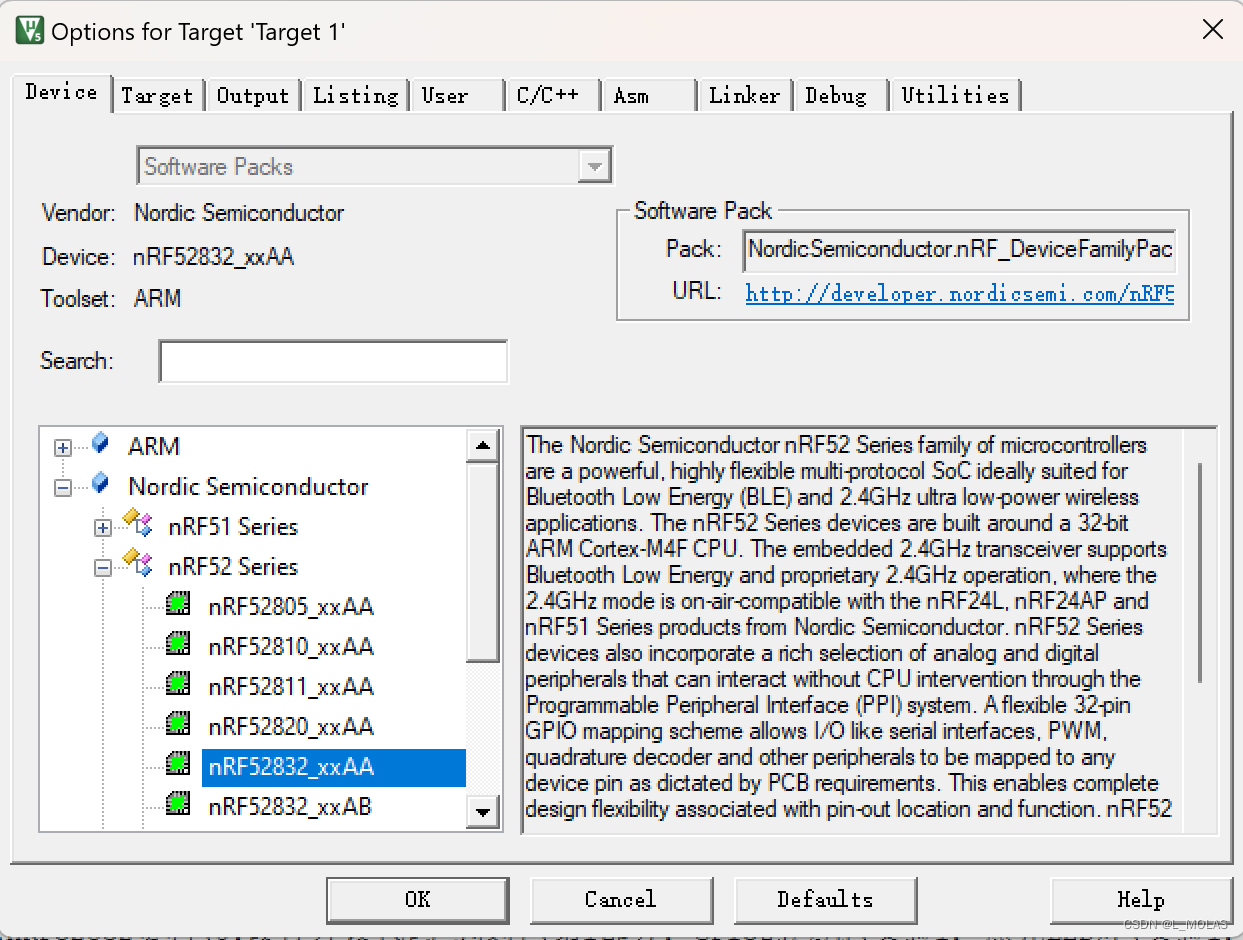Click the Pack name field
The image size is (1243, 940).
pos(960,249)
